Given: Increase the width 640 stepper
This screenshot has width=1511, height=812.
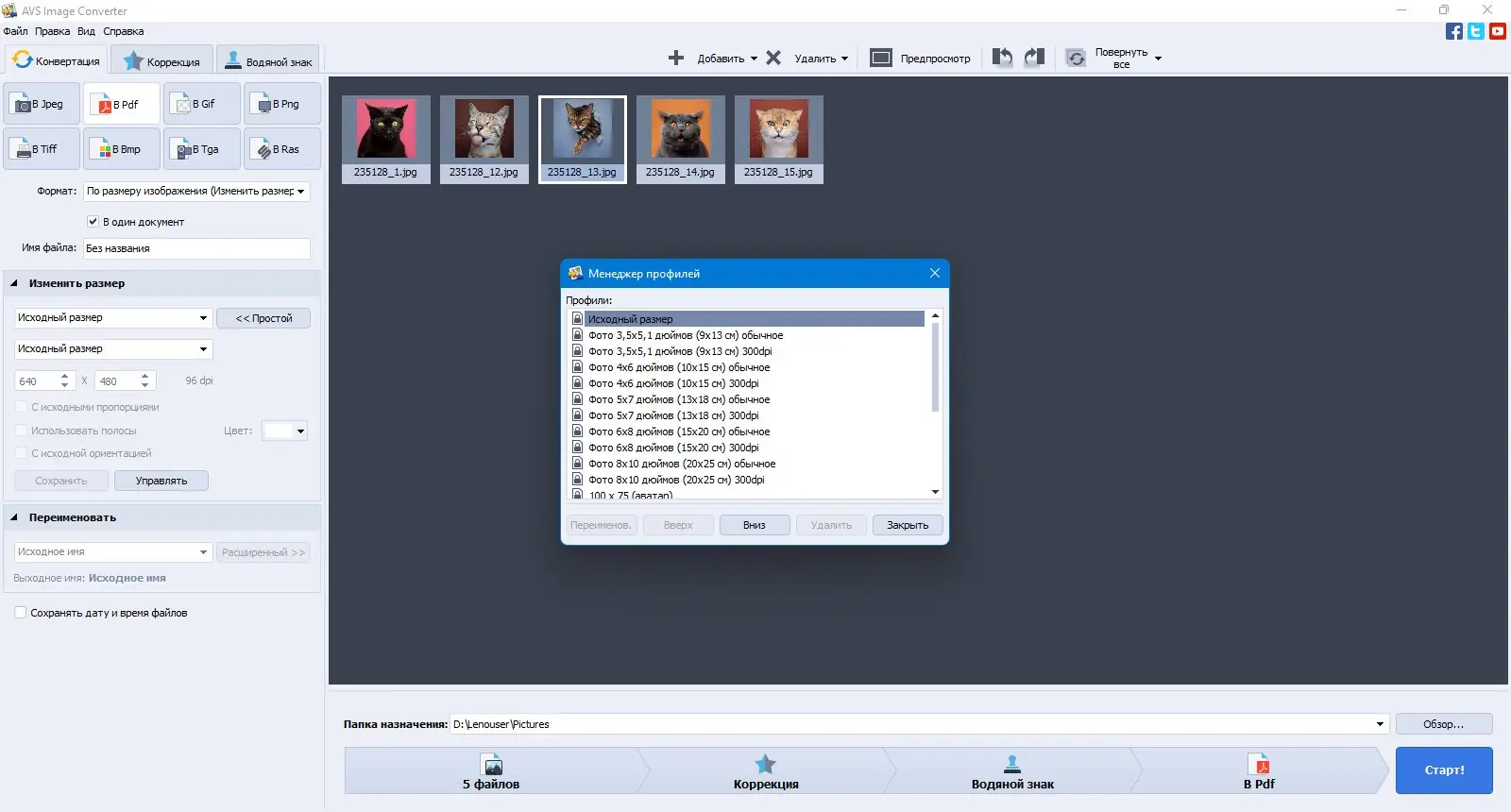Looking at the screenshot, I should (x=64, y=377).
